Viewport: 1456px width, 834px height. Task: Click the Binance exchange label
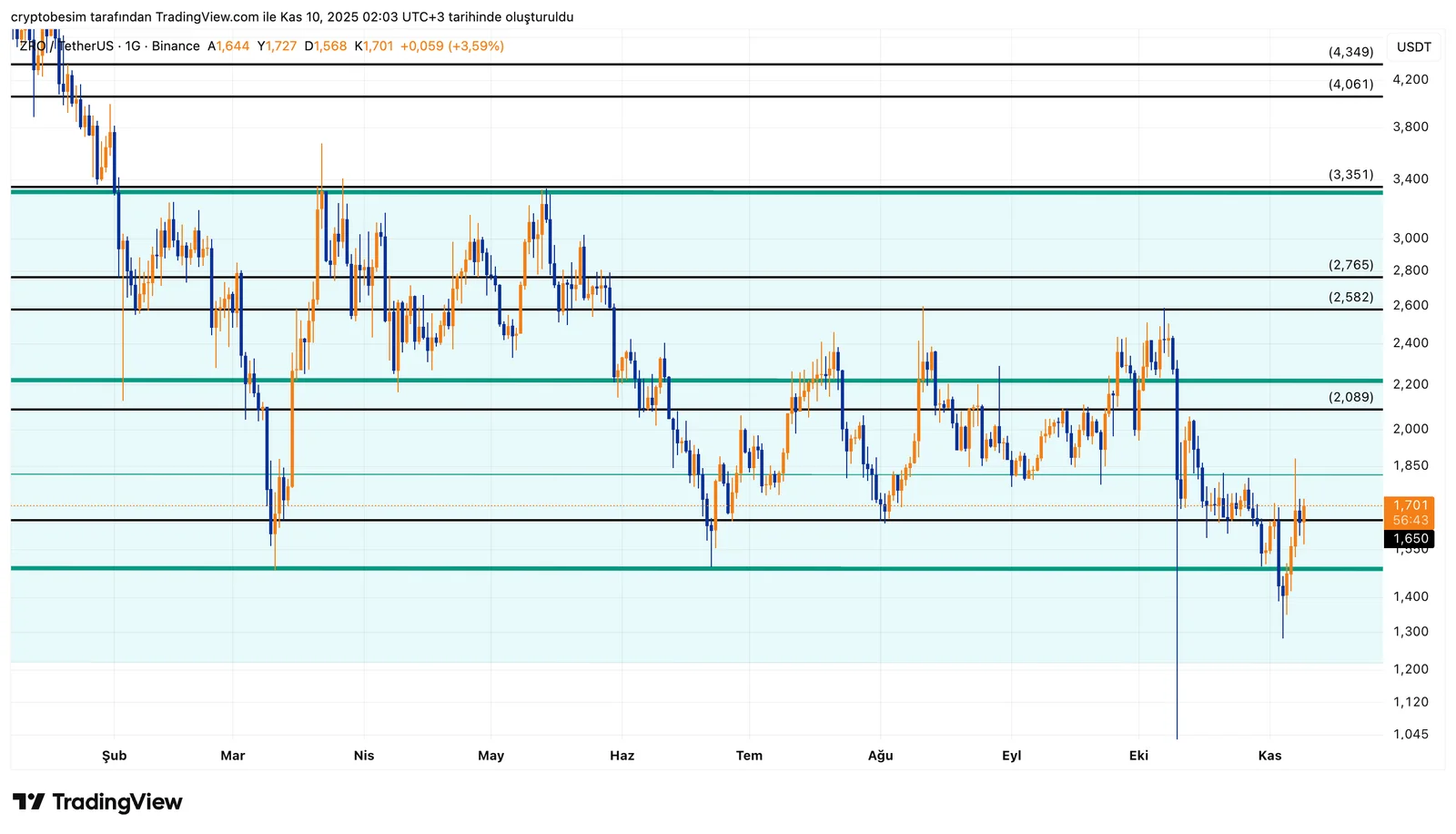[176, 46]
